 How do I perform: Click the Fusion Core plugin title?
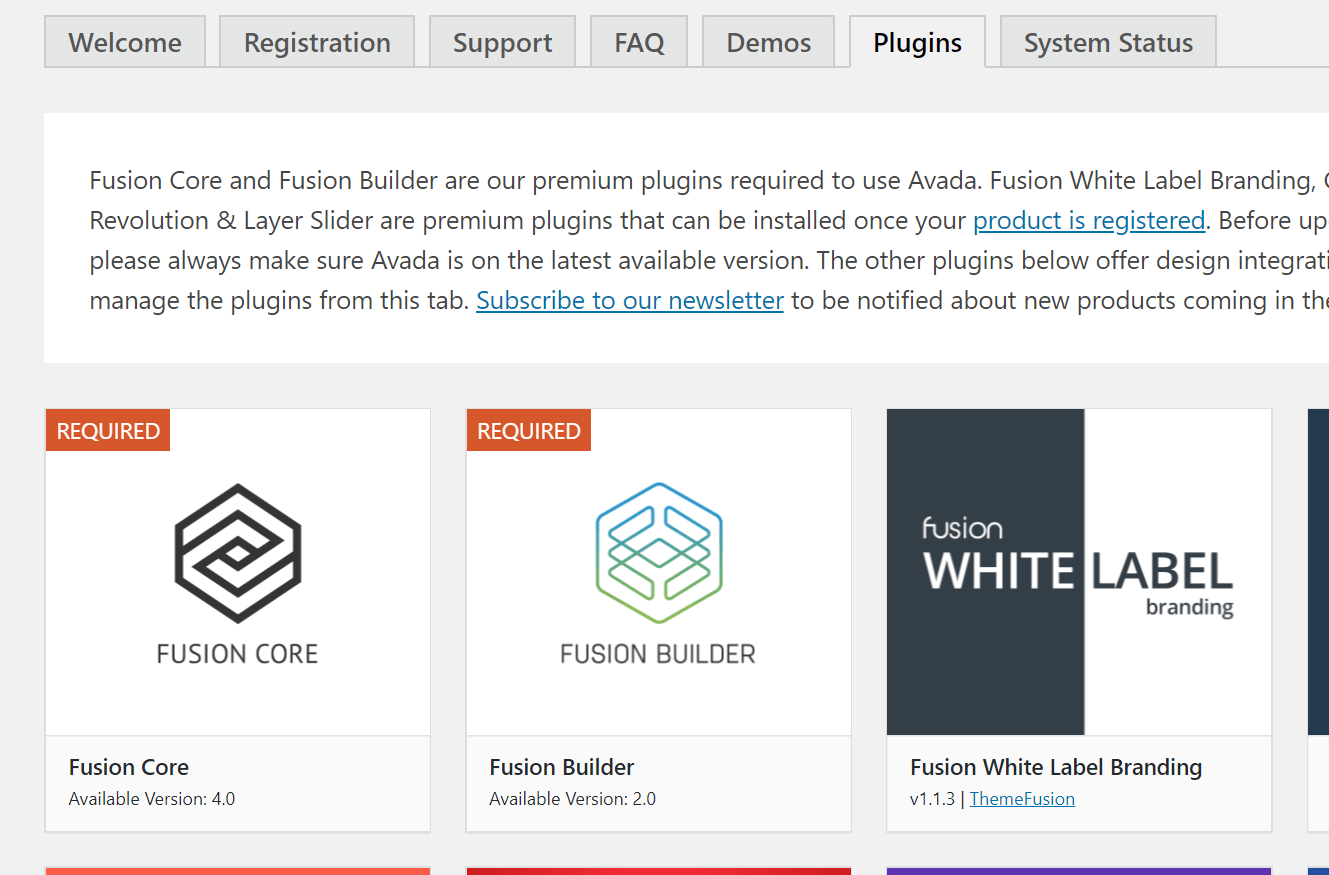(x=129, y=767)
